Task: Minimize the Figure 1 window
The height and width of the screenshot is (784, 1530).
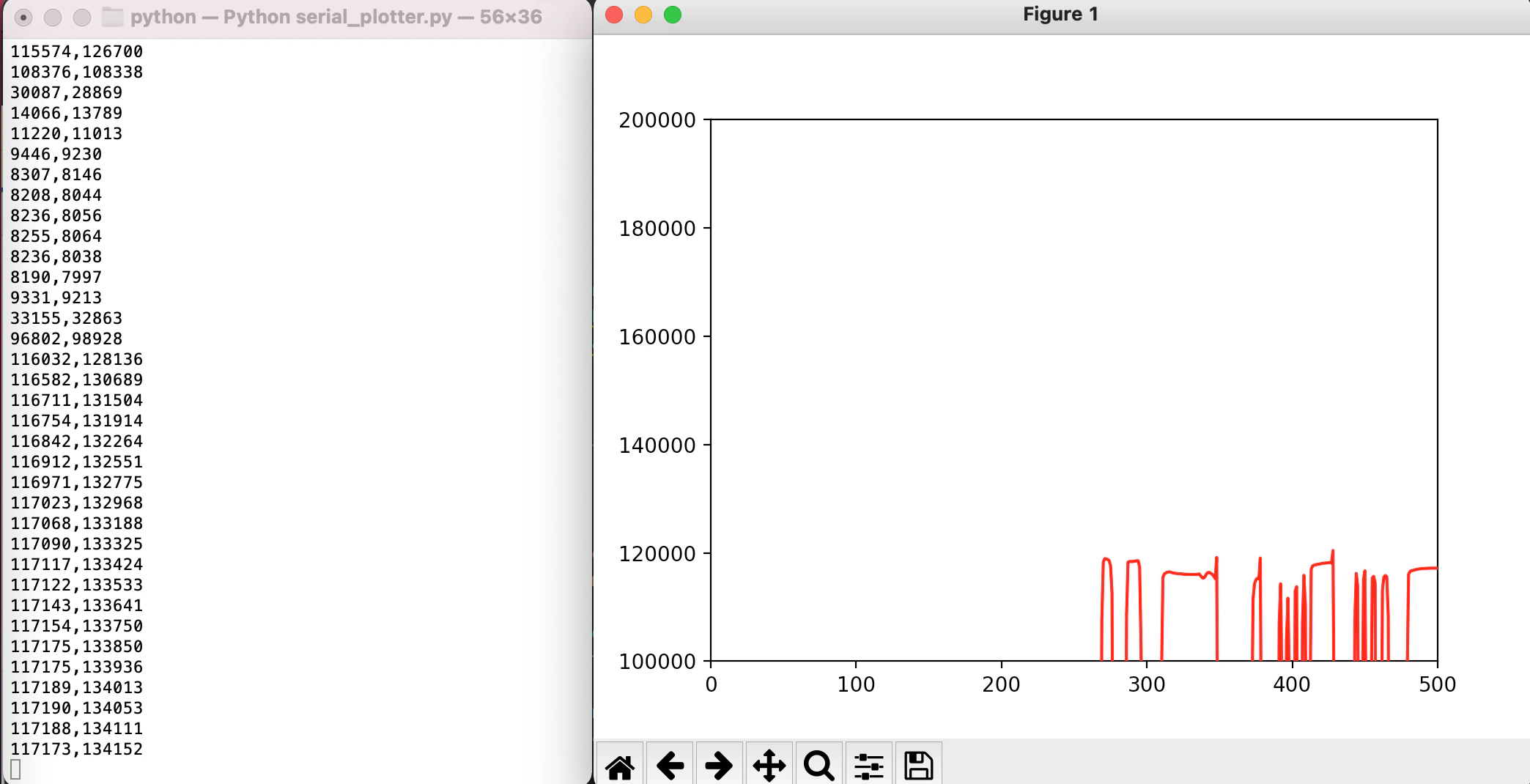Action: pos(643,15)
